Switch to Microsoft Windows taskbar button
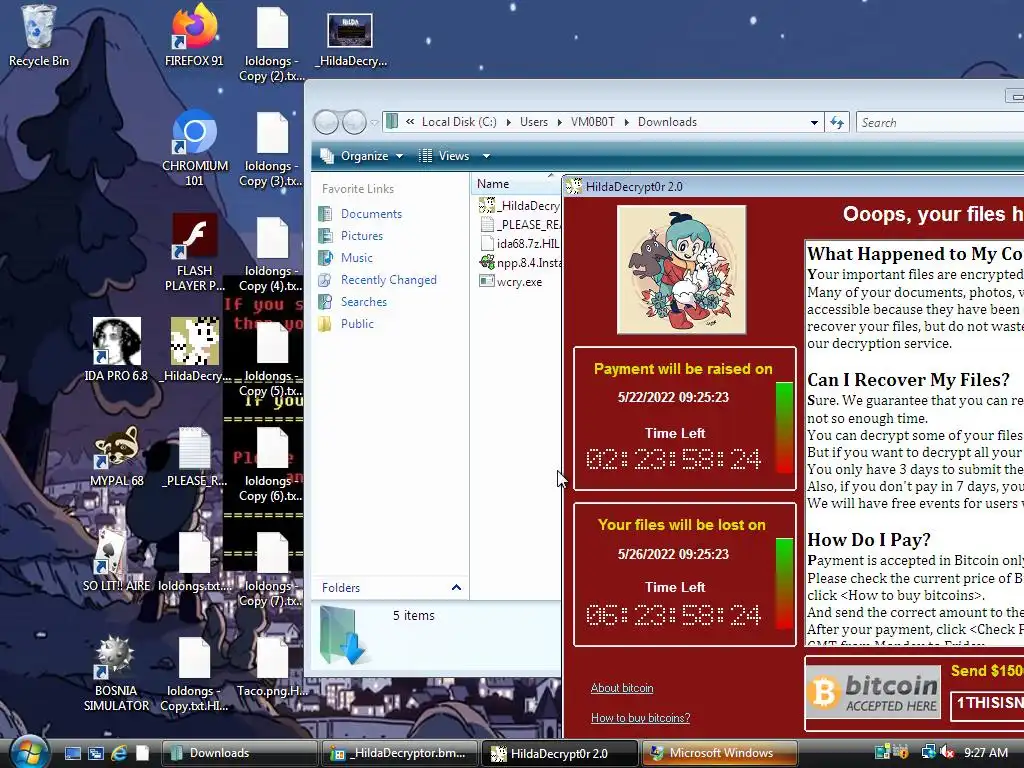Image resolution: width=1024 pixels, height=768 pixels. point(720,753)
